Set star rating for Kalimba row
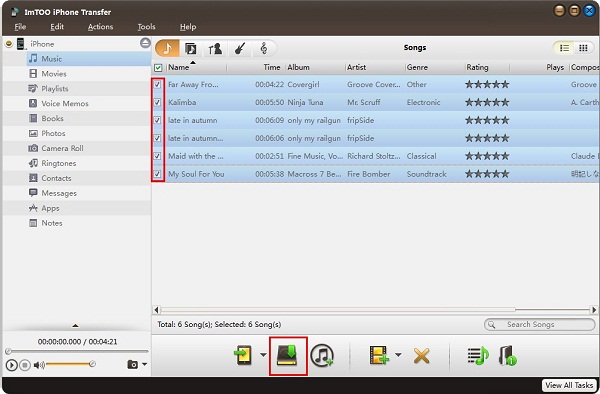600x394 pixels. (487, 102)
